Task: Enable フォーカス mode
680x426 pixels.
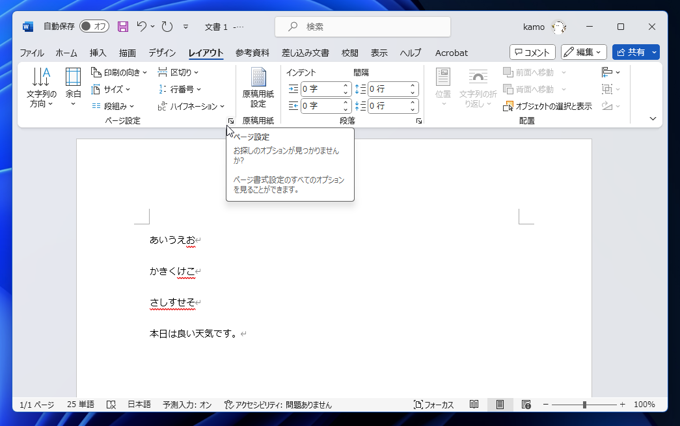Action: coord(434,405)
